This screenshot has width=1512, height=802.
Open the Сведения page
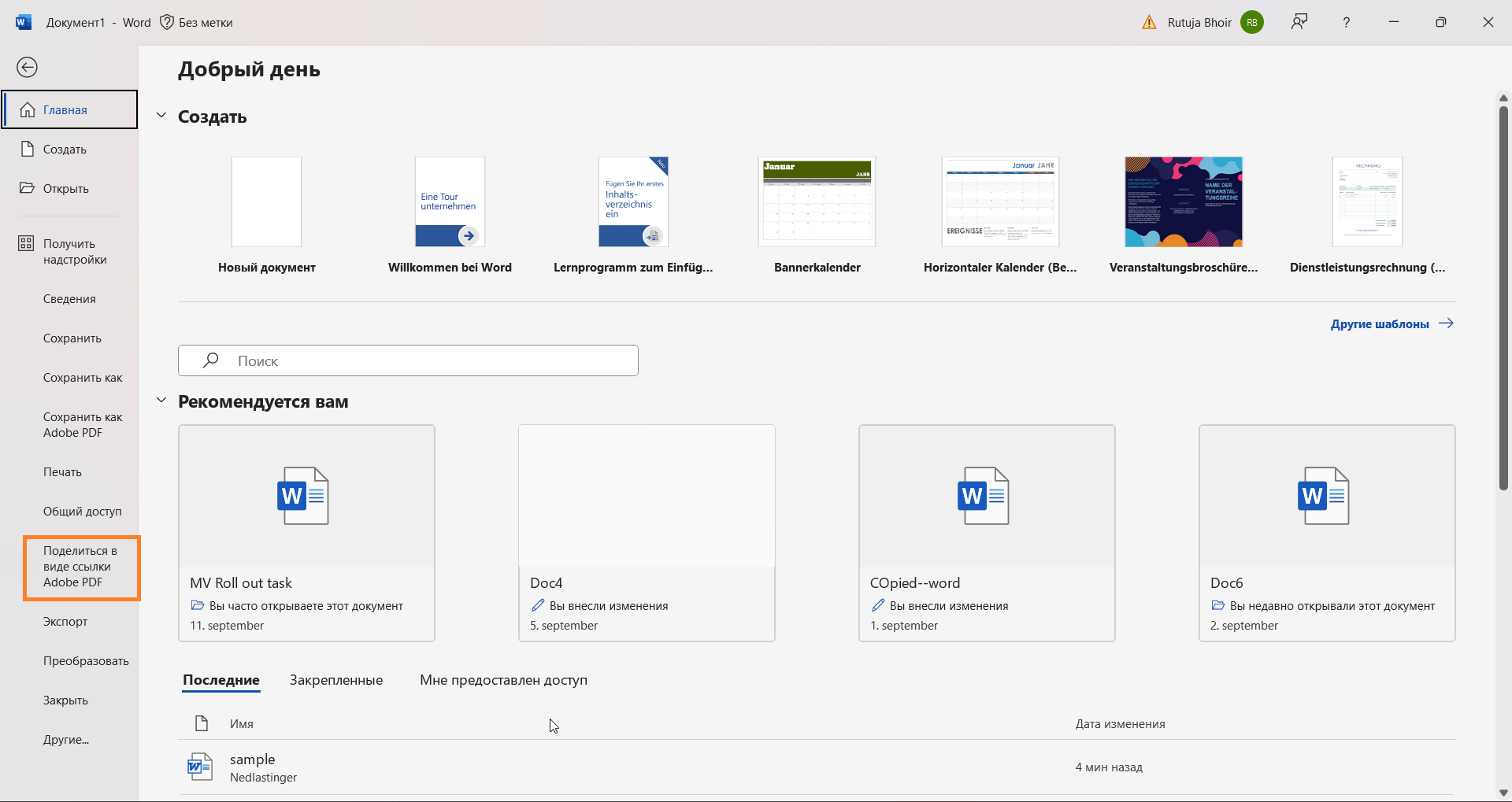click(69, 299)
